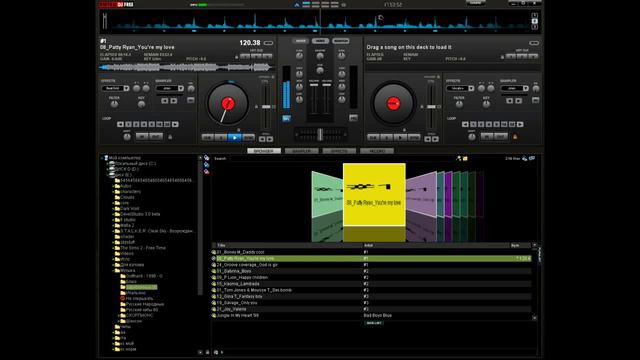Open the Mafia 2 folder
Viewport: 640px width, 360px height.
point(127,225)
